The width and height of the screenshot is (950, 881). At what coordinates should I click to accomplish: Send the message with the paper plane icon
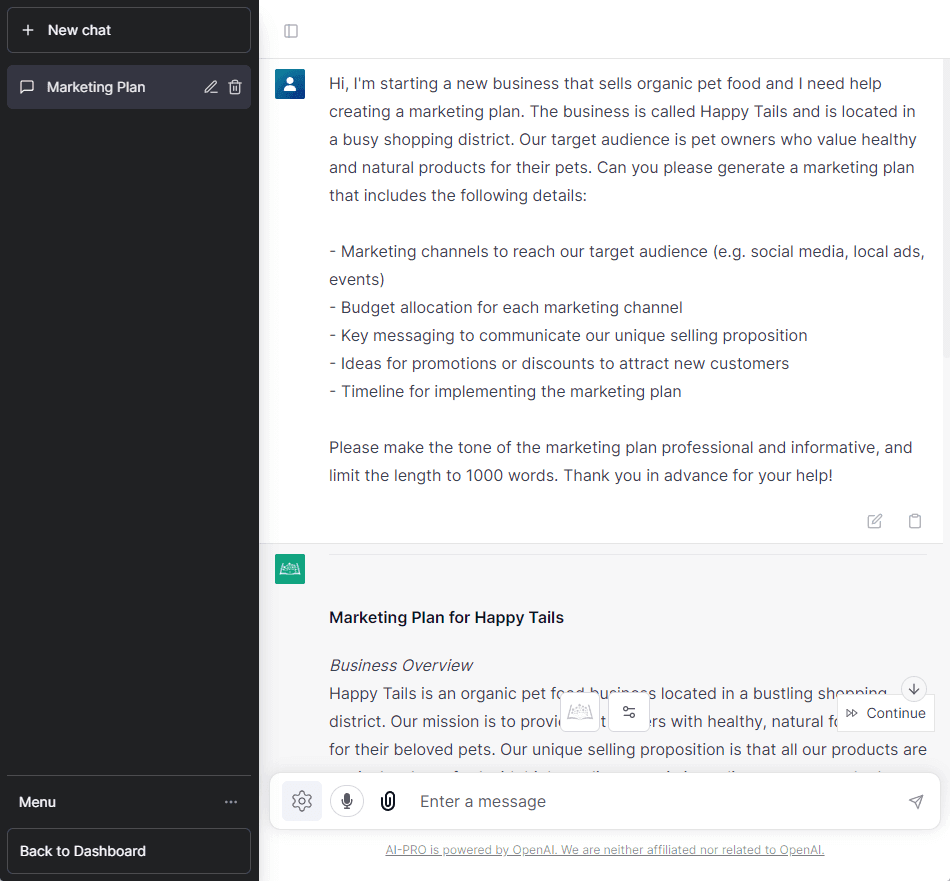click(915, 801)
